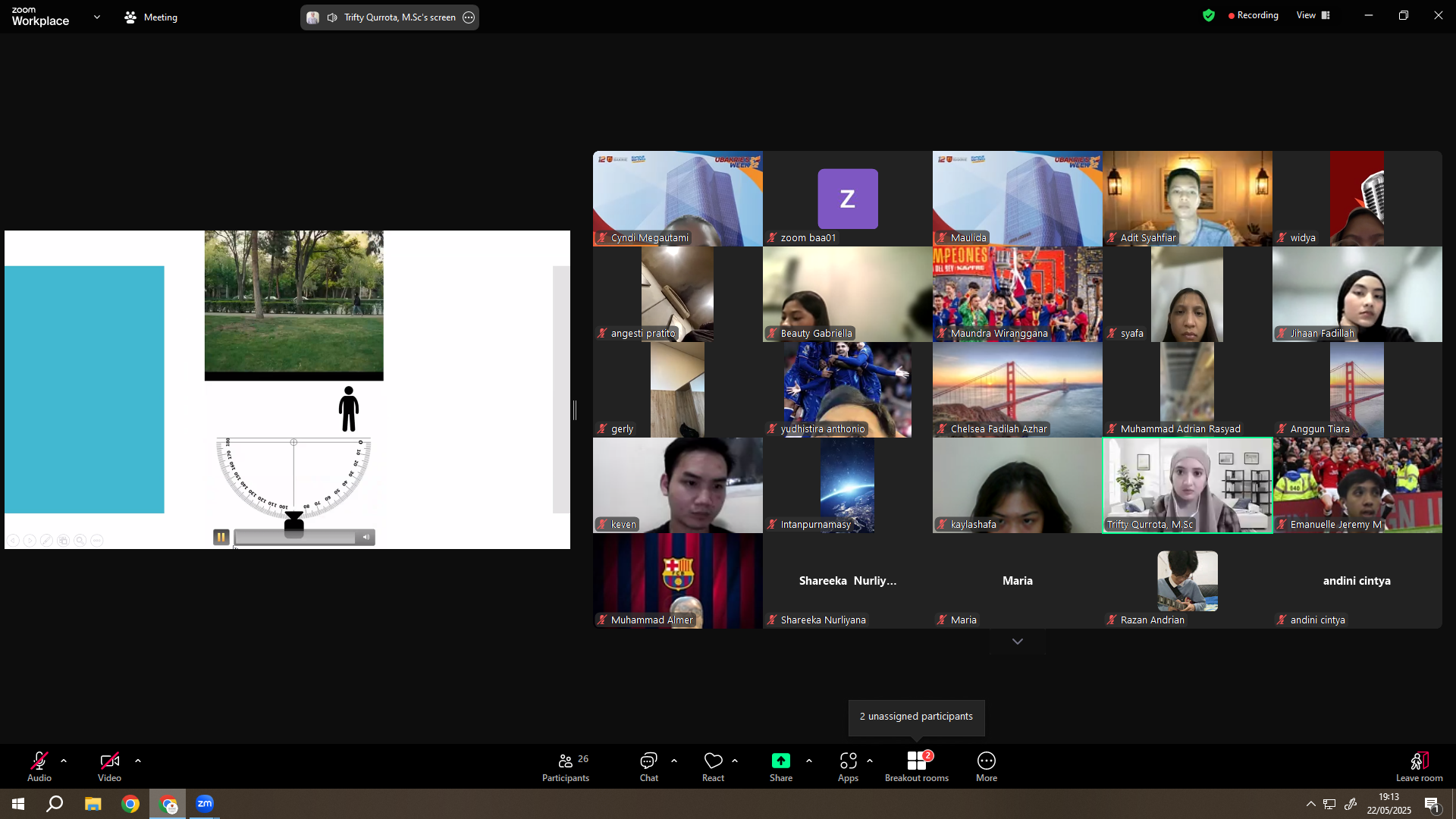The image size is (1456, 819).
Task: Start camera with Video button
Action: 109,767
